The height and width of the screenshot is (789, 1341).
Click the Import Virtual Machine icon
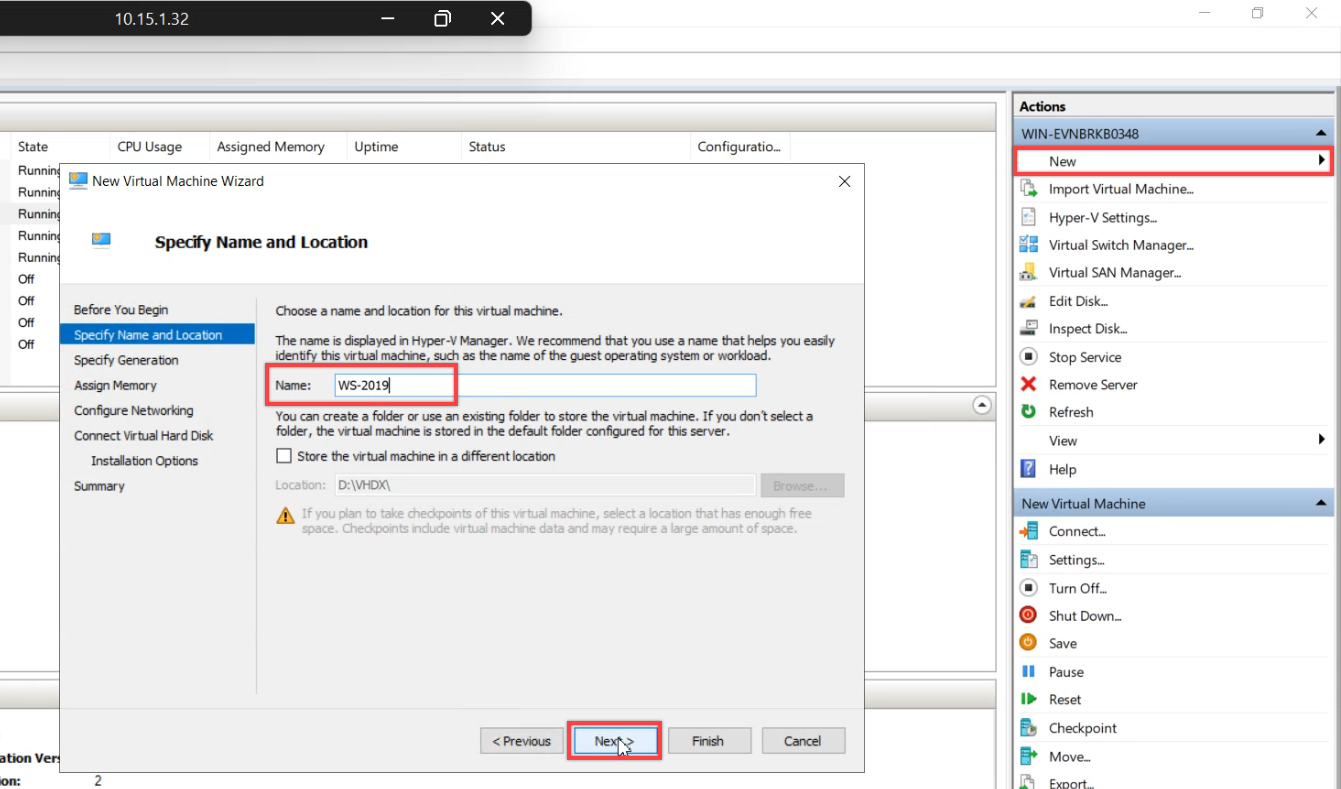[1028, 189]
